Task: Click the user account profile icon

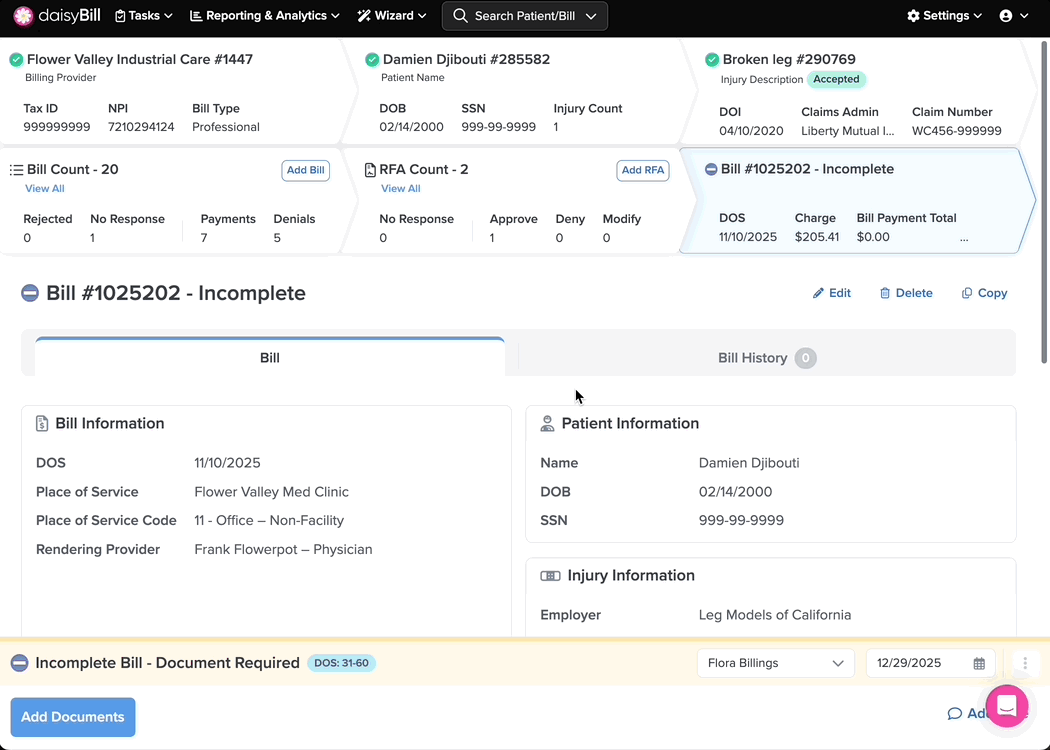Action: coord(1006,16)
